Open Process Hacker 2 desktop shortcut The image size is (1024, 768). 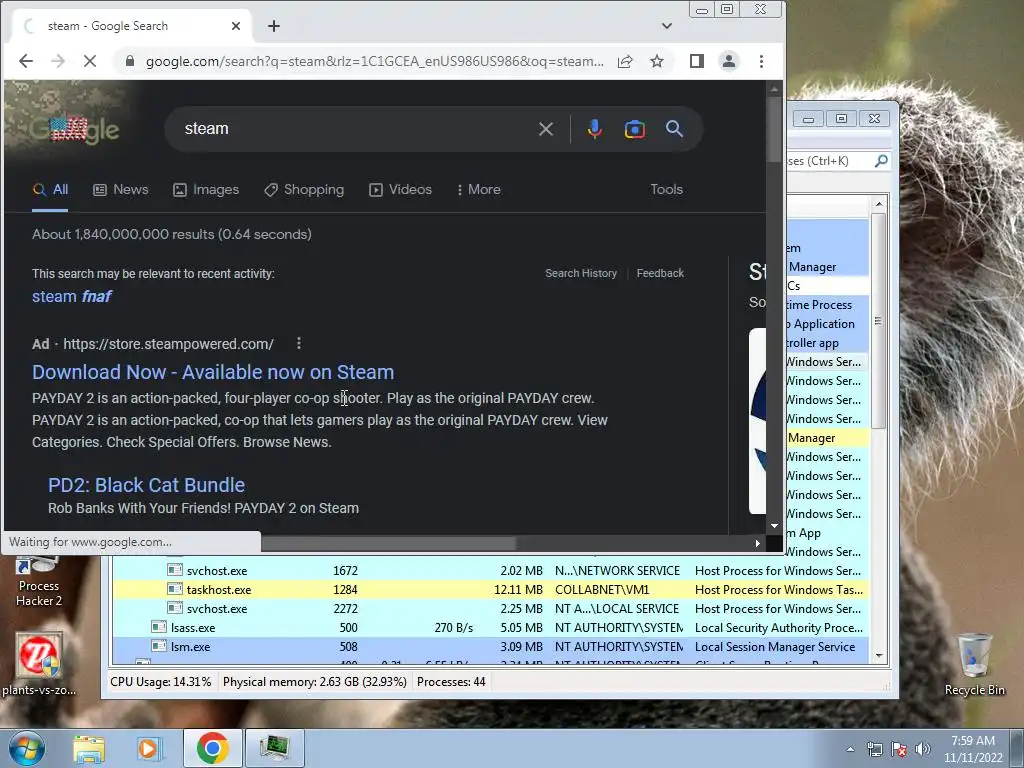(39, 581)
